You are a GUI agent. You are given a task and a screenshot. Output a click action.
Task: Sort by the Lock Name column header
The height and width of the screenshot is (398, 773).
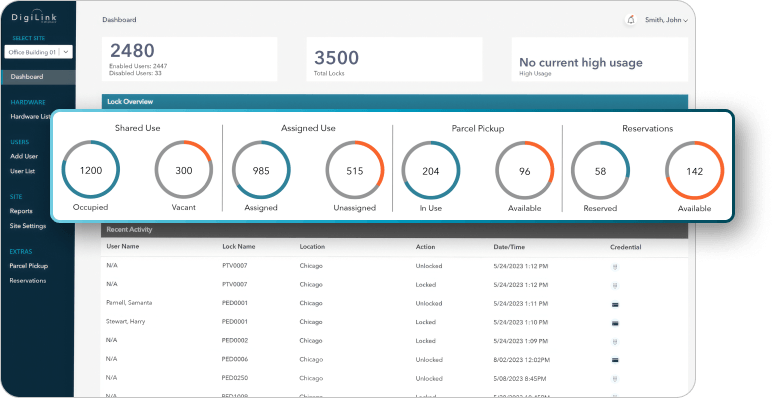click(x=239, y=247)
